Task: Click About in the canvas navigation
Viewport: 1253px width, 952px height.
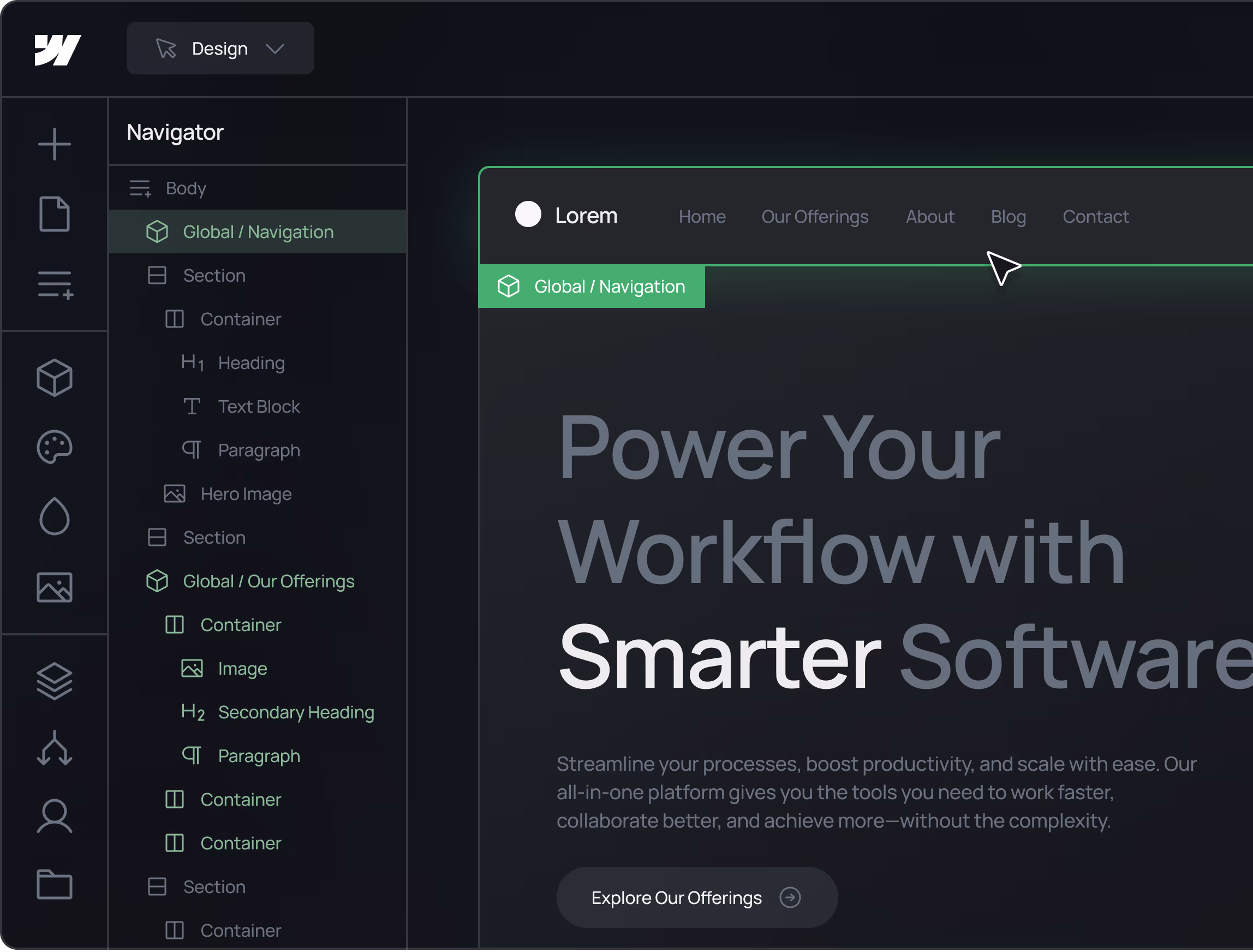Action: tap(930, 217)
